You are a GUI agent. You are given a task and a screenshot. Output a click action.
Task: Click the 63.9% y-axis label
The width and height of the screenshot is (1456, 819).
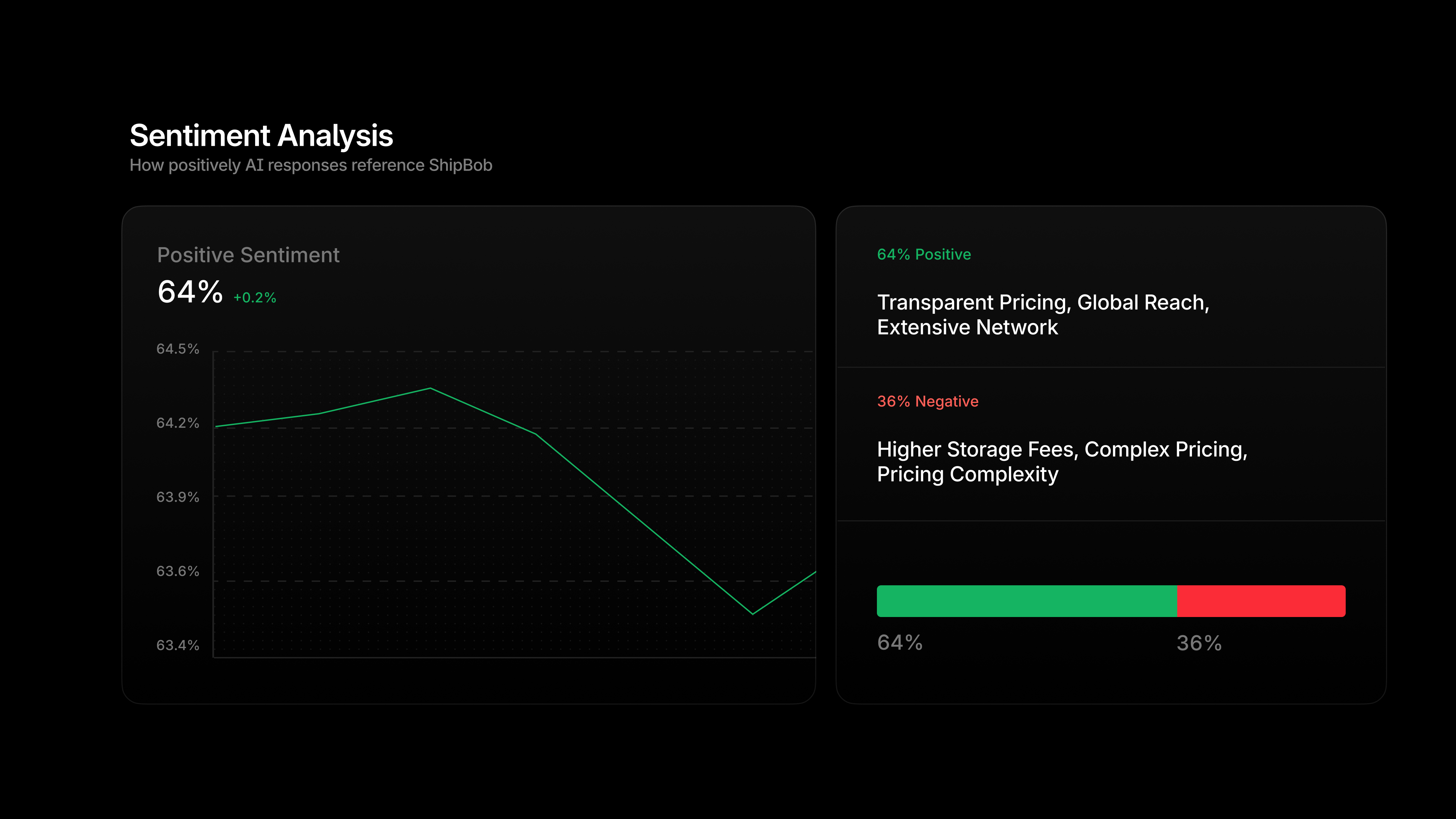[178, 497]
